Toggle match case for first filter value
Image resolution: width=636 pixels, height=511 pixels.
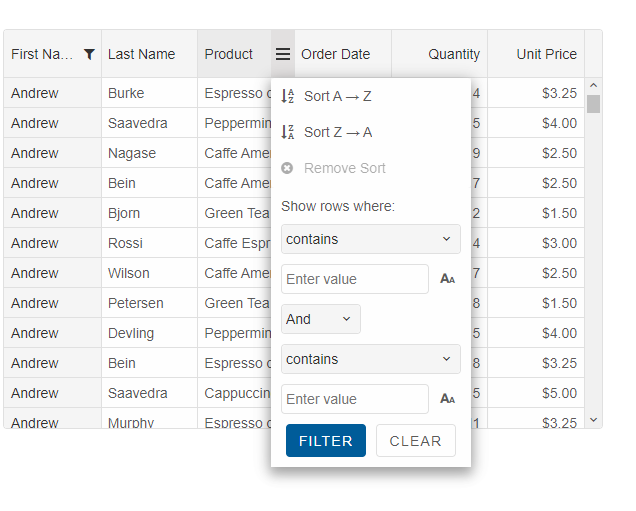click(x=447, y=279)
